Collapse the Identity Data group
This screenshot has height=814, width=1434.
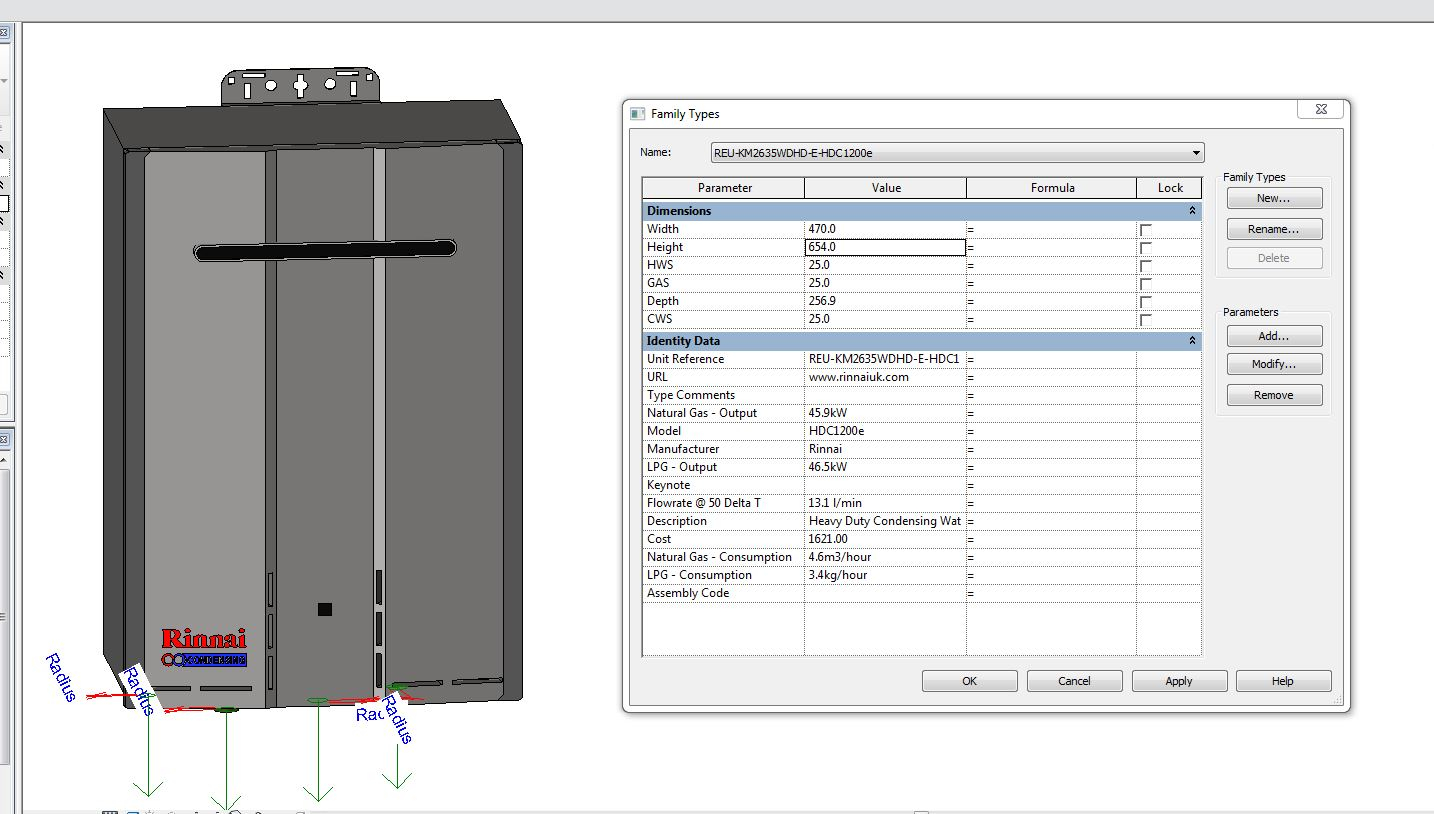[x=1192, y=341]
